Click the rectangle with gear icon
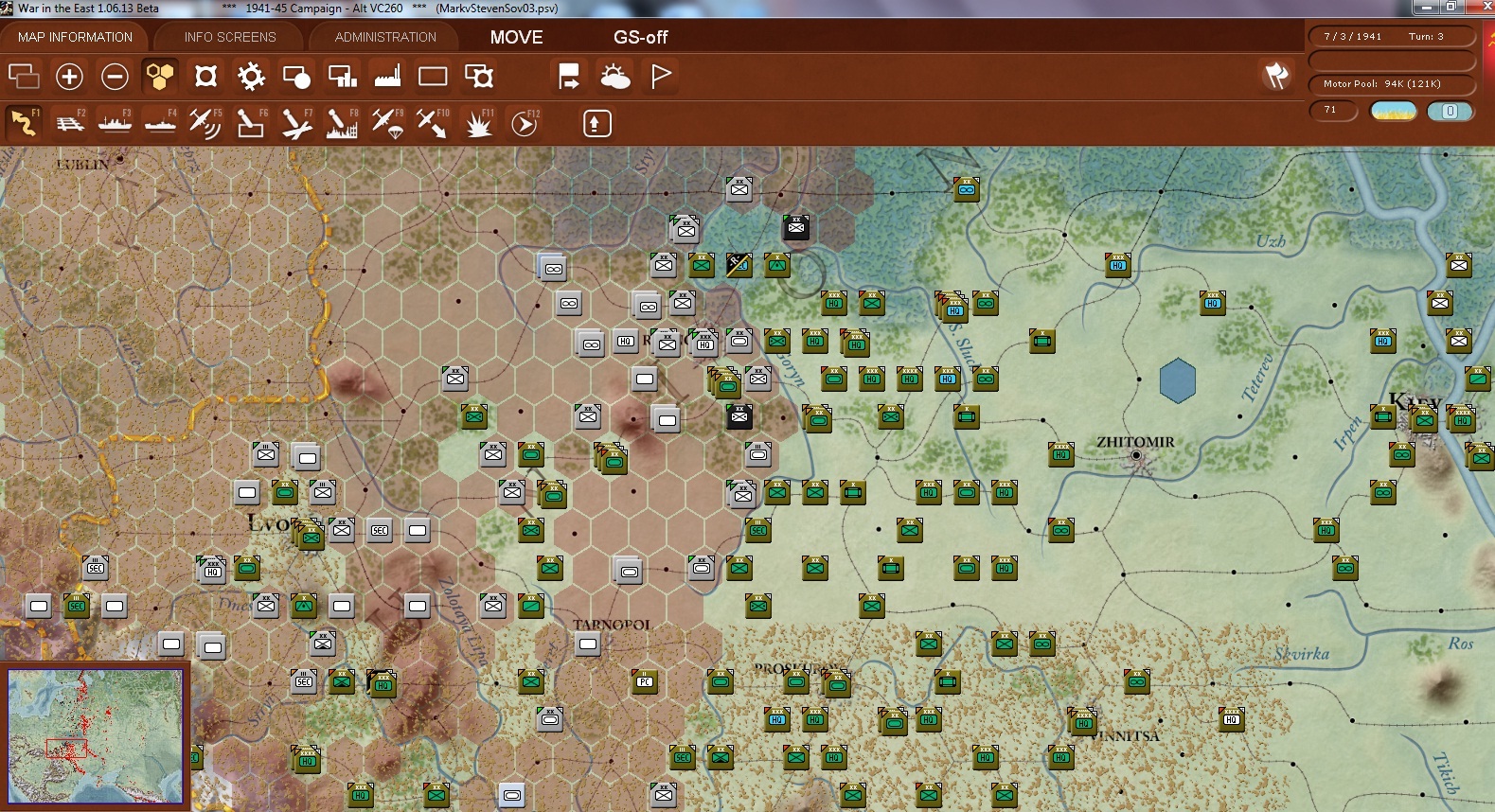Screen dimensions: 1495x812 pos(479,76)
